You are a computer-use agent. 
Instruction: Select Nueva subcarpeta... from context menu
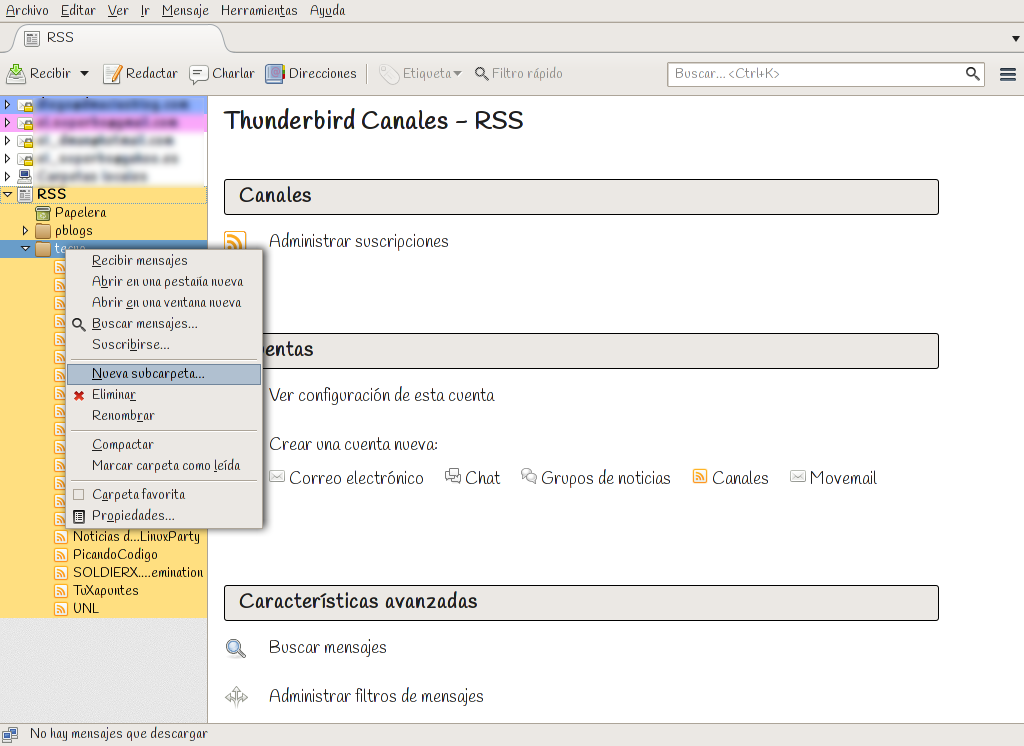(164, 374)
